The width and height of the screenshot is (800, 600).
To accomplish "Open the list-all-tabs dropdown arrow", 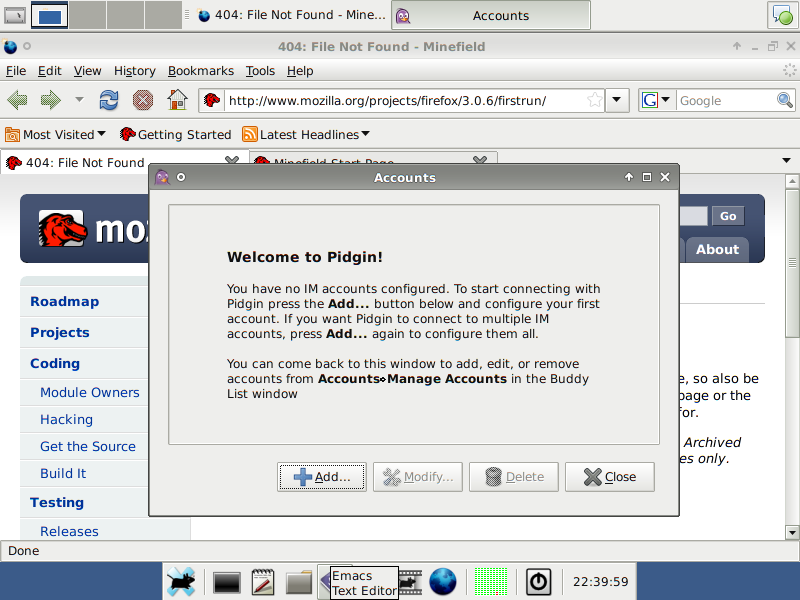I will click(786, 160).
